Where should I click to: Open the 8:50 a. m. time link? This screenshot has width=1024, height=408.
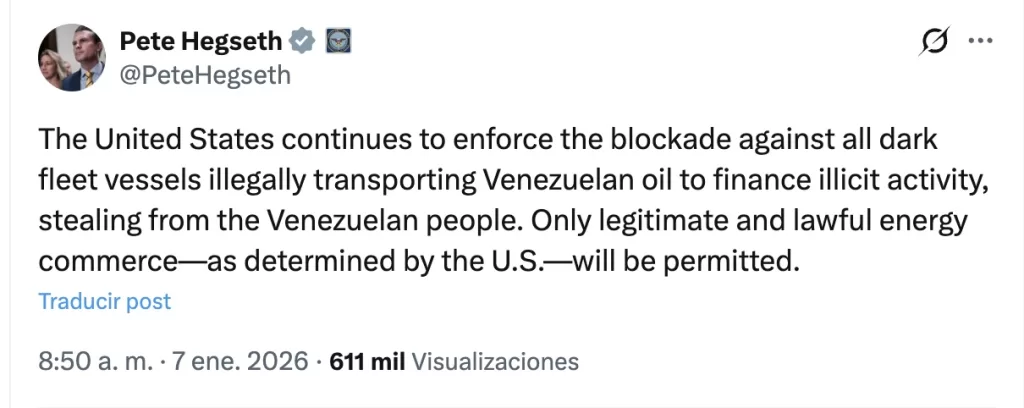point(93,361)
